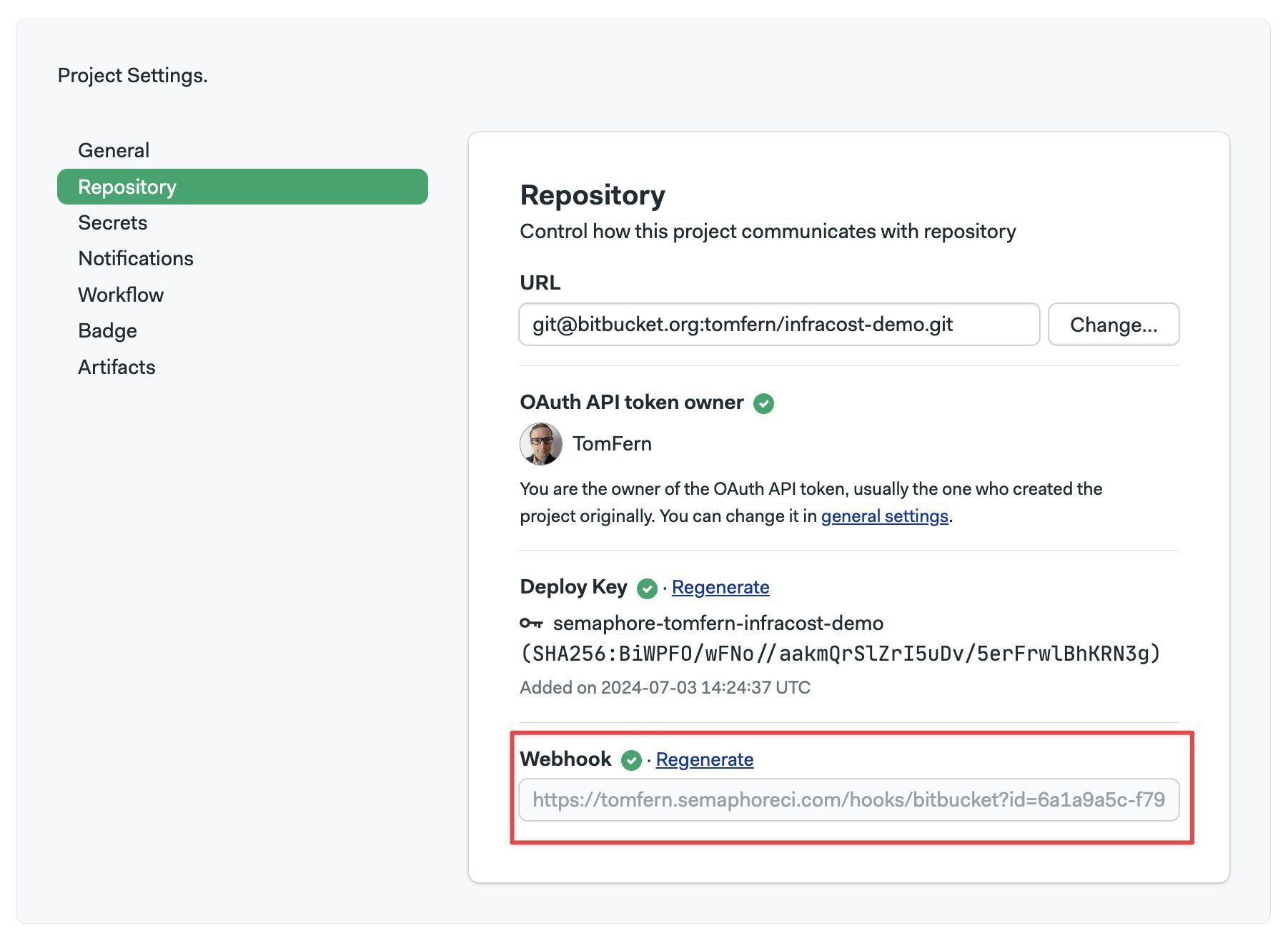1288x941 pixels.
Task: Click the TomFern owner name
Action: point(612,444)
